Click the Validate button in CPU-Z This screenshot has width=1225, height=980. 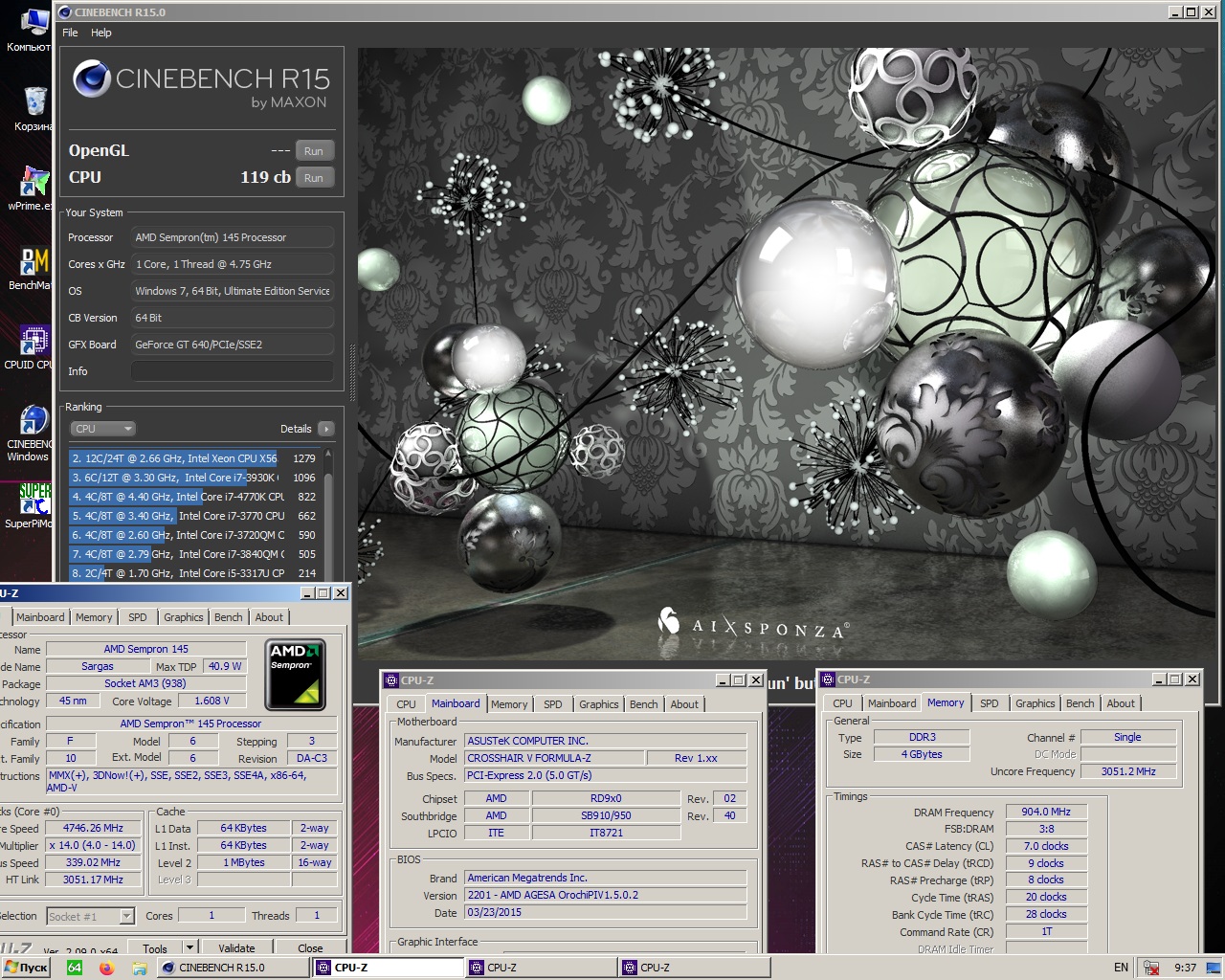tap(236, 948)
